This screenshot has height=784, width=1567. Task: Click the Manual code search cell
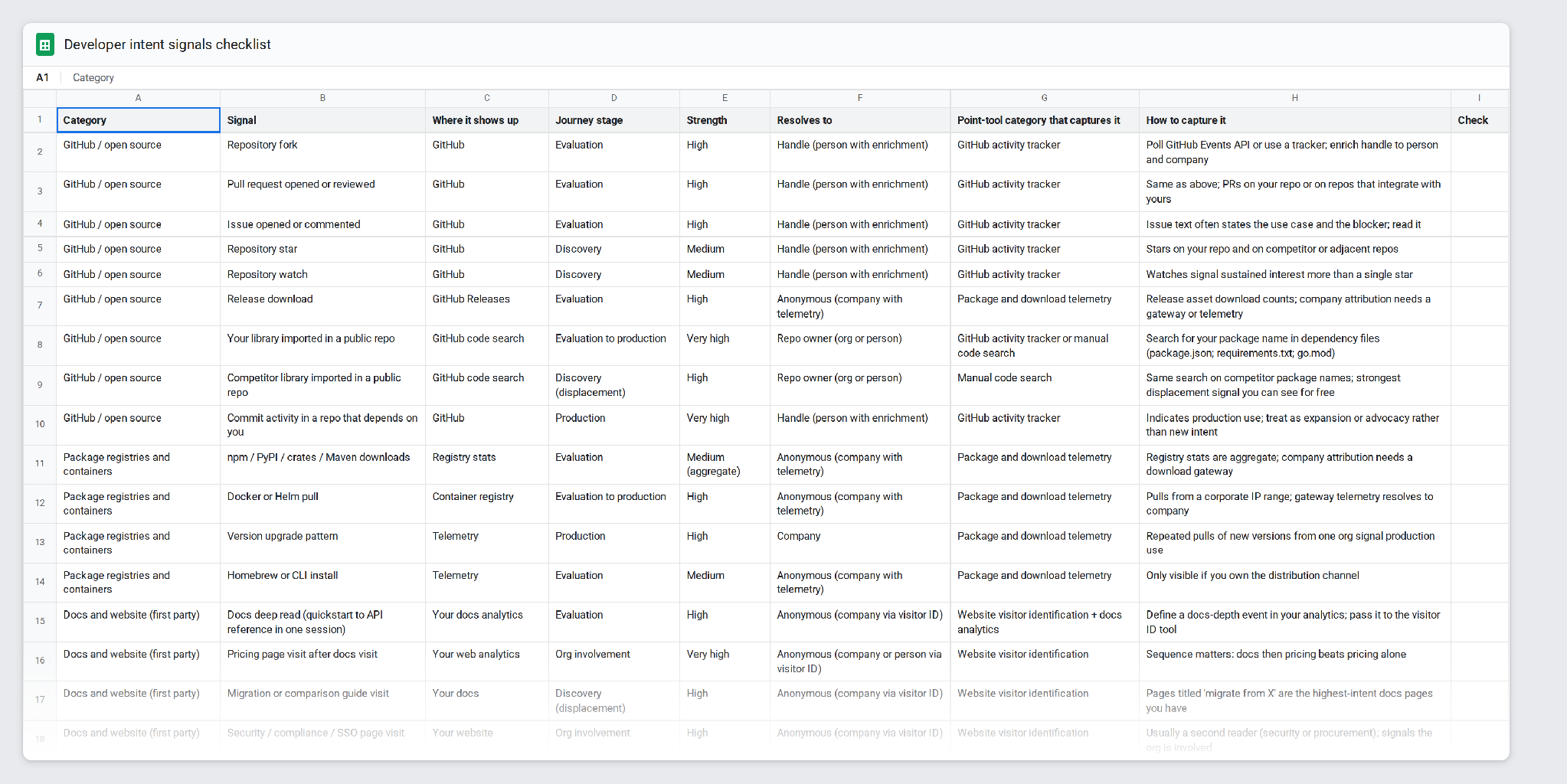(x=1045, y=385)
